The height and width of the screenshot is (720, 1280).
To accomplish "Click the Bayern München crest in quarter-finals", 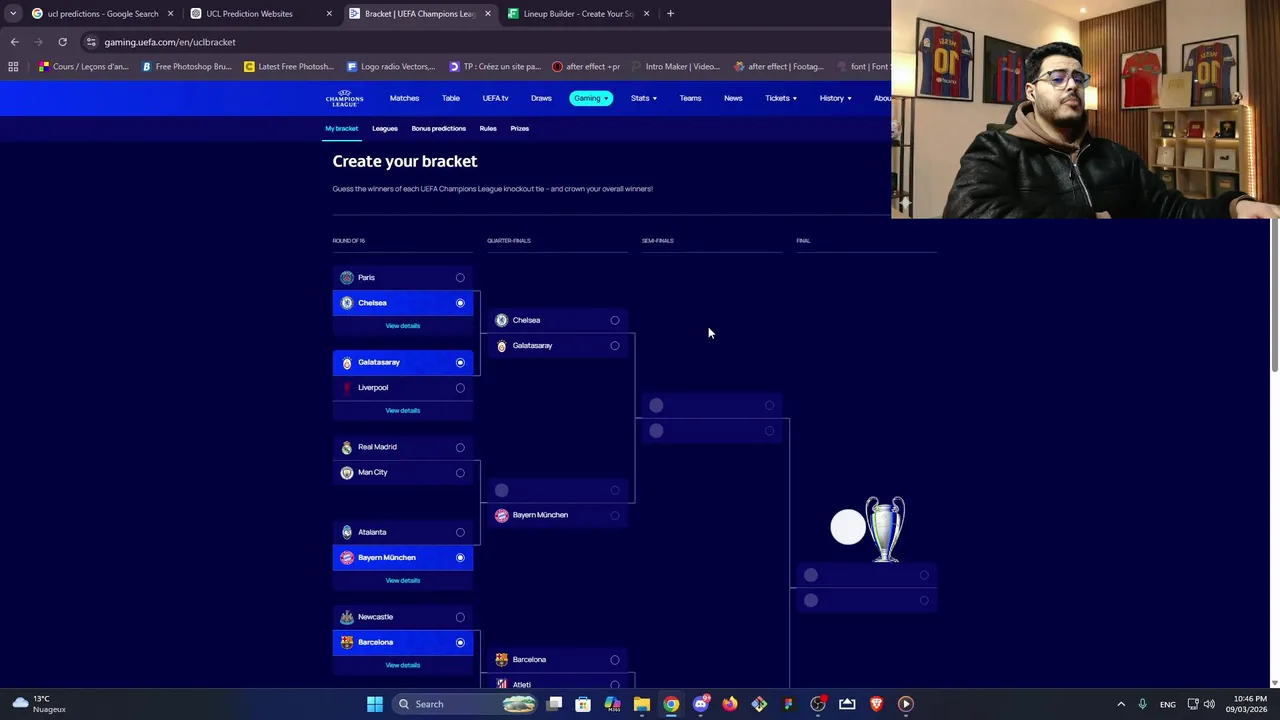I will point(502,515).
